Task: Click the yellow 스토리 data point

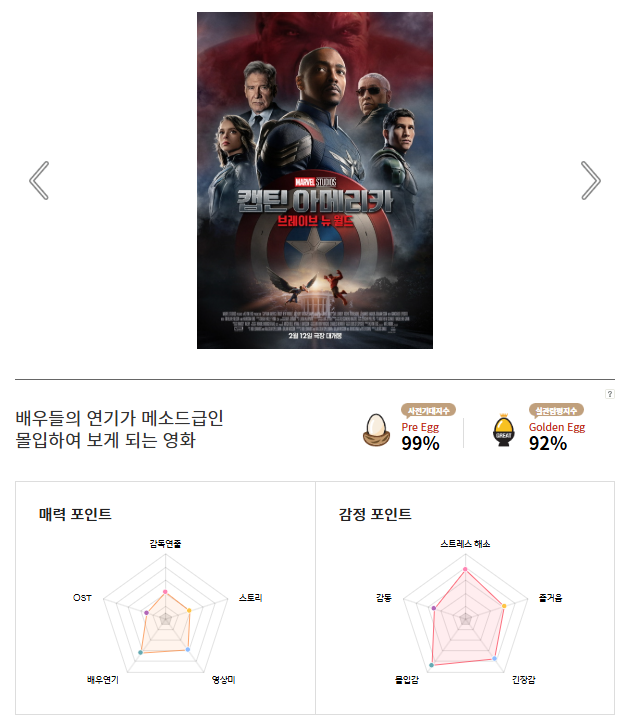Action: (189, 611)
